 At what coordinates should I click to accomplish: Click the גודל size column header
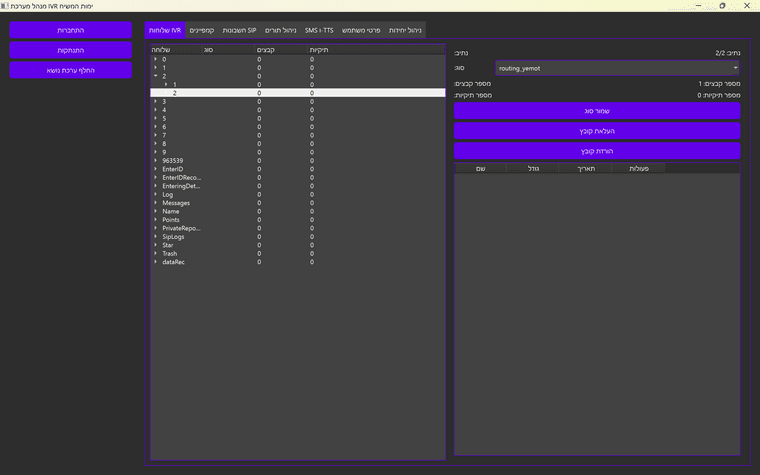point(533,168)
